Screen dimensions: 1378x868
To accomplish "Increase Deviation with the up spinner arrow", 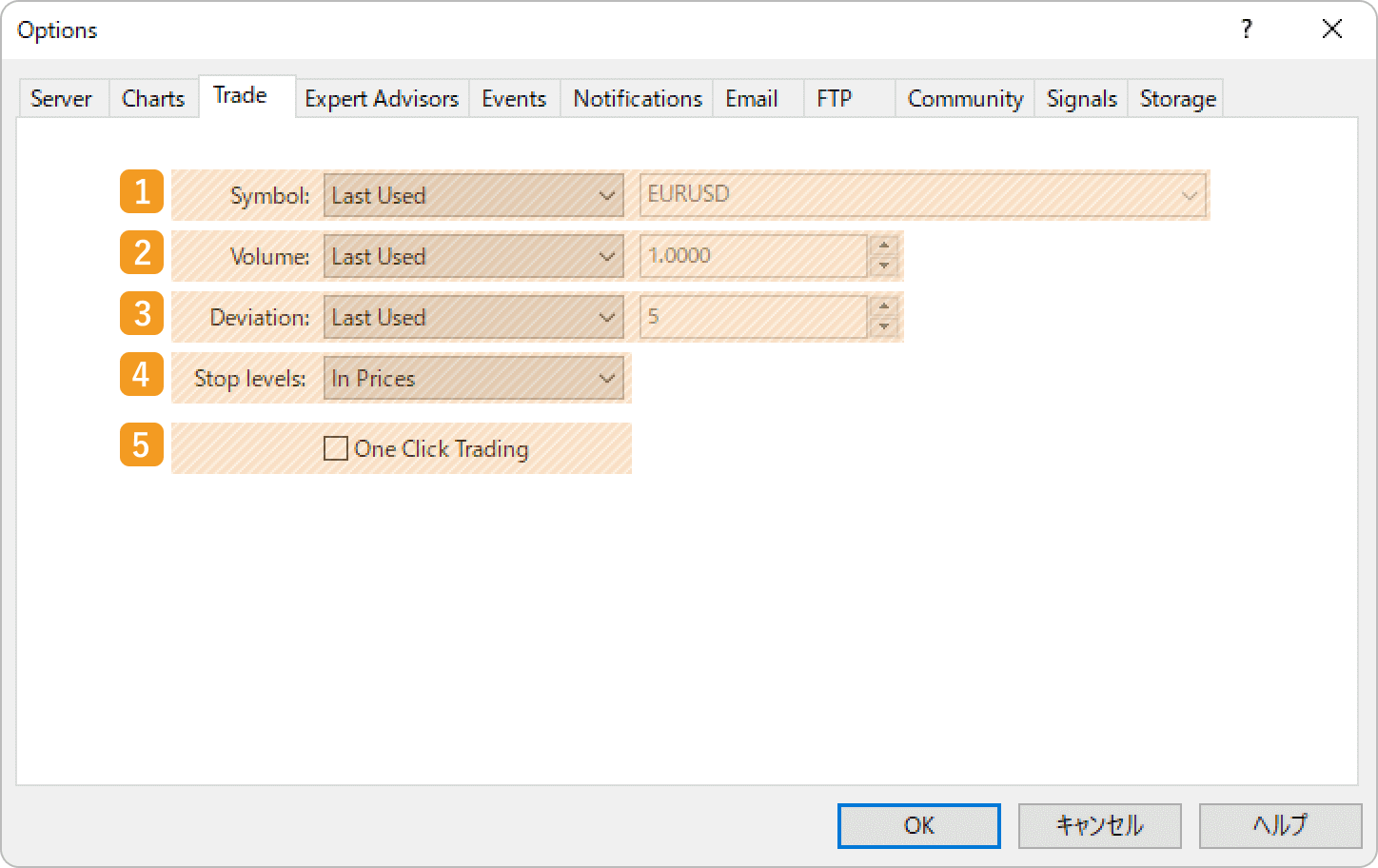I will coord(884,306).
